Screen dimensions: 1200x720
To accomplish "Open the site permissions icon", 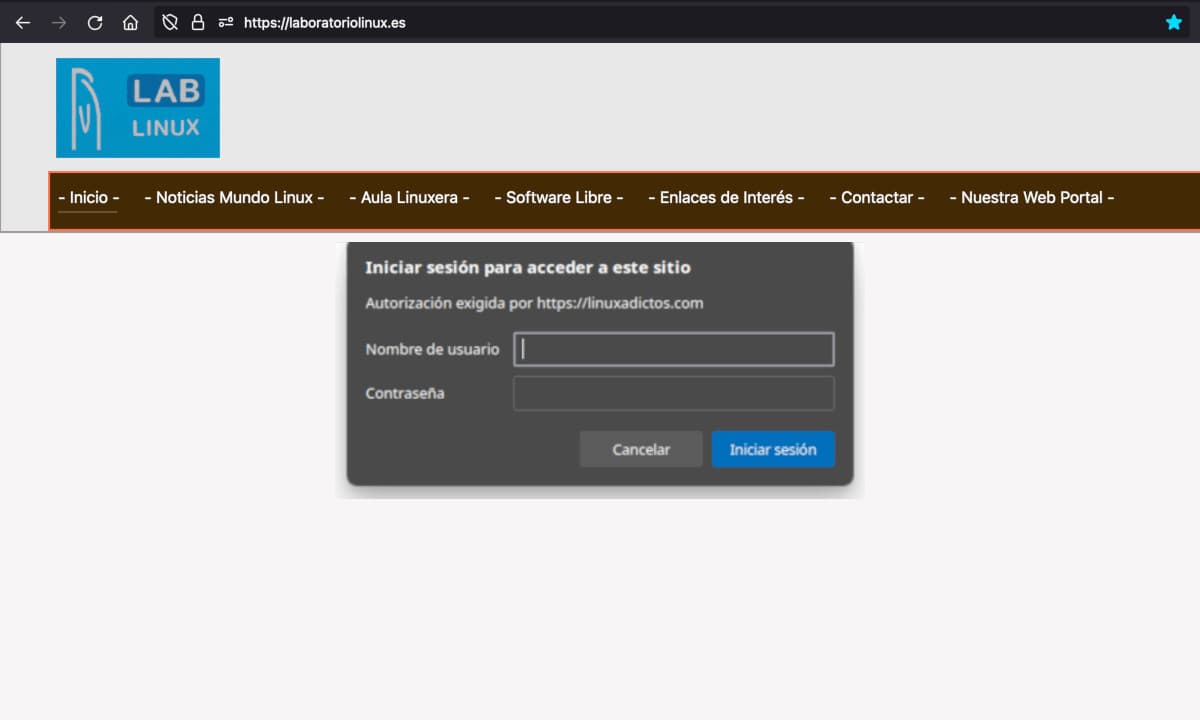I will [225, 22].
